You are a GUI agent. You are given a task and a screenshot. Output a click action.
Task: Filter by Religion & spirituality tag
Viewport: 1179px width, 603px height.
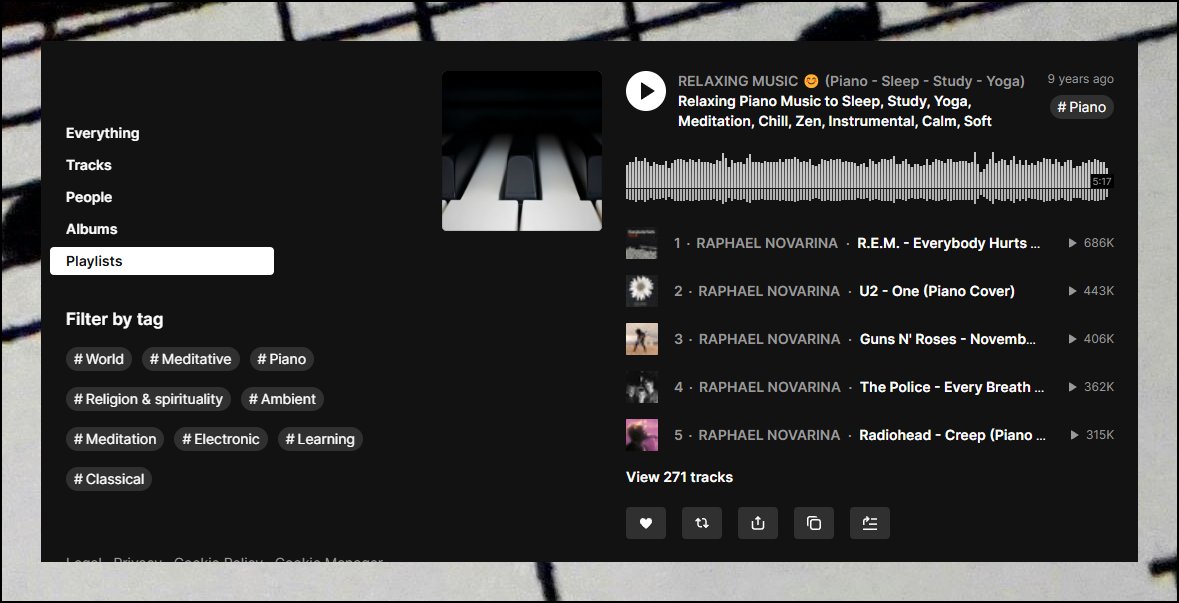click(148, 399)
